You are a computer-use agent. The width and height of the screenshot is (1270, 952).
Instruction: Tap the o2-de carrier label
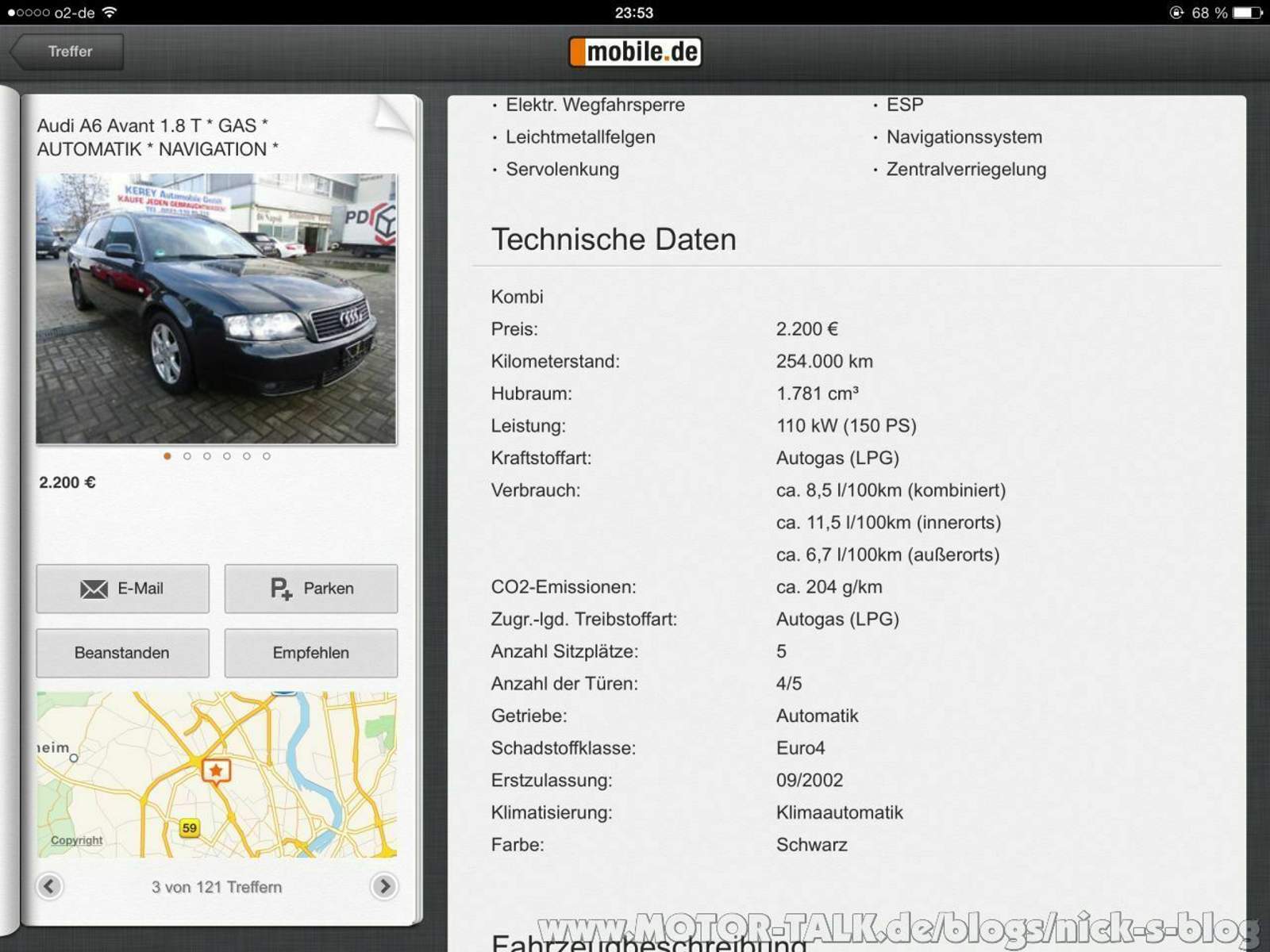(74, 13)
